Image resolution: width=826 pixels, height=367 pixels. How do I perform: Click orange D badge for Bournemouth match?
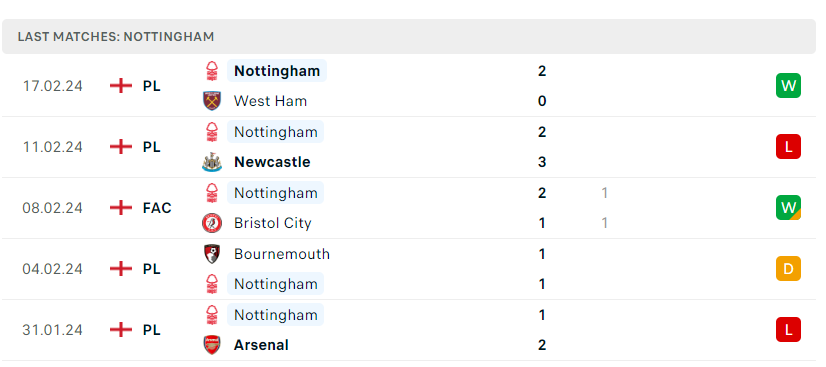point(788,269)
